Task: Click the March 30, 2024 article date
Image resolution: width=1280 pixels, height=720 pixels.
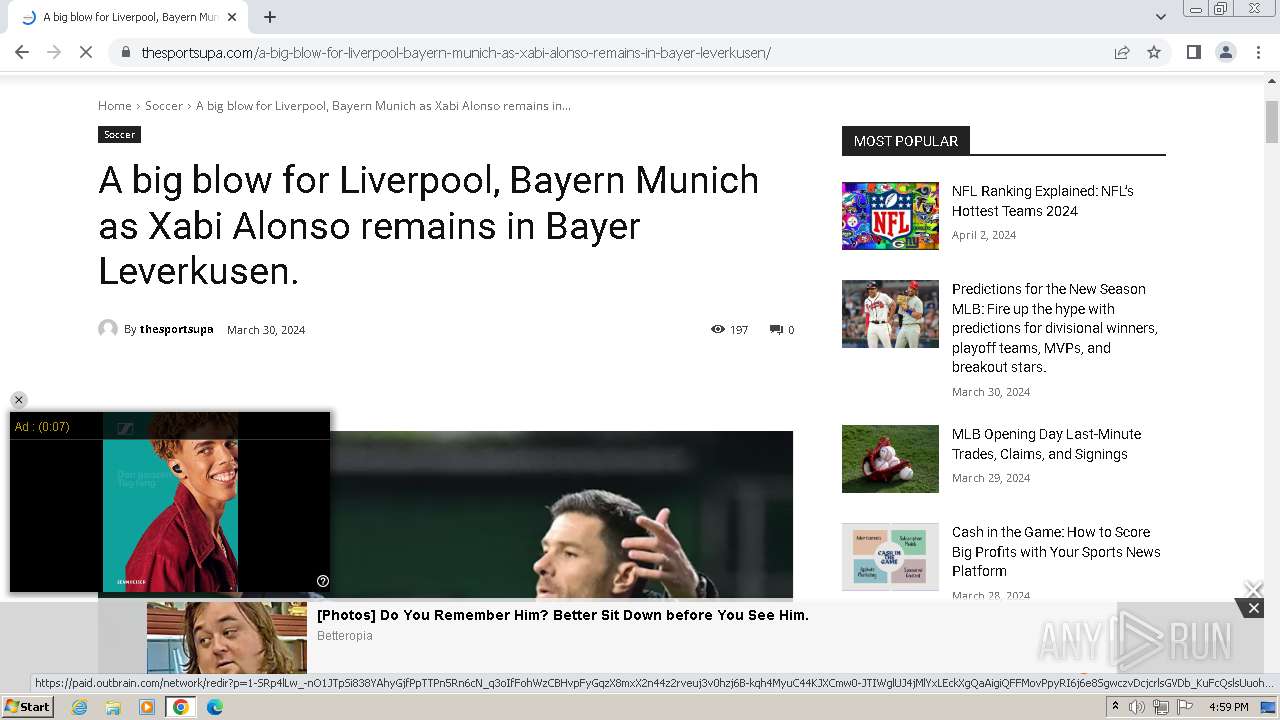Action: coord(266,330)
